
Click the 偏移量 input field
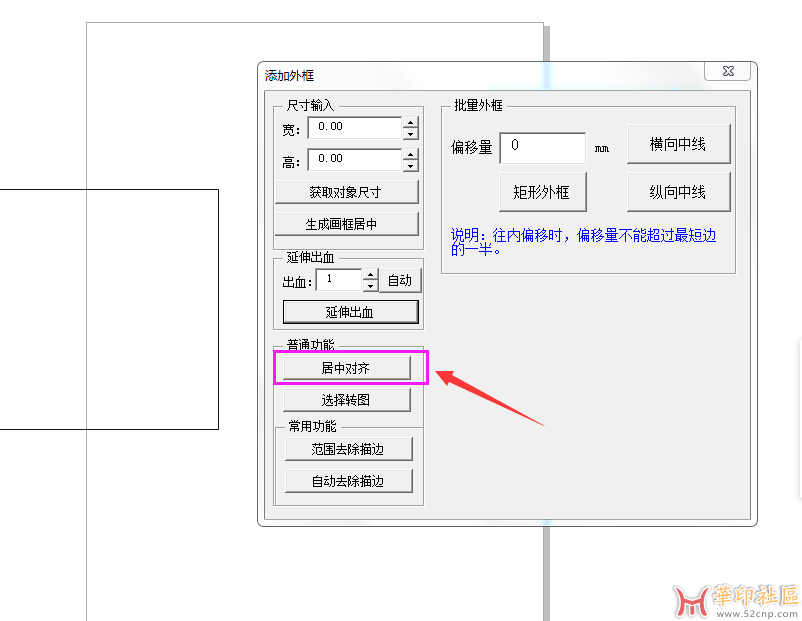coord(542,147)
